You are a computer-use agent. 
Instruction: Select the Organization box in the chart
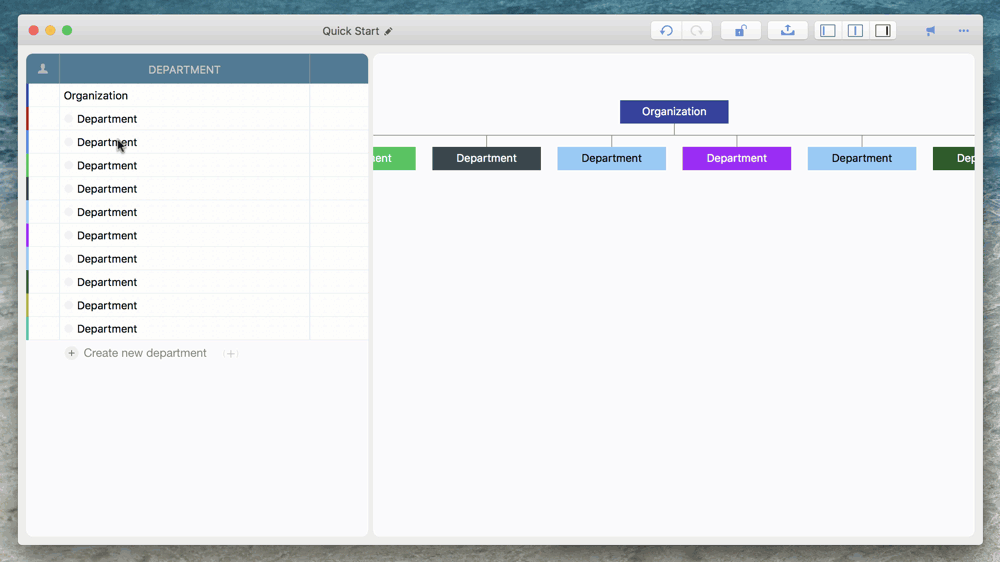(x=674, y=112)
